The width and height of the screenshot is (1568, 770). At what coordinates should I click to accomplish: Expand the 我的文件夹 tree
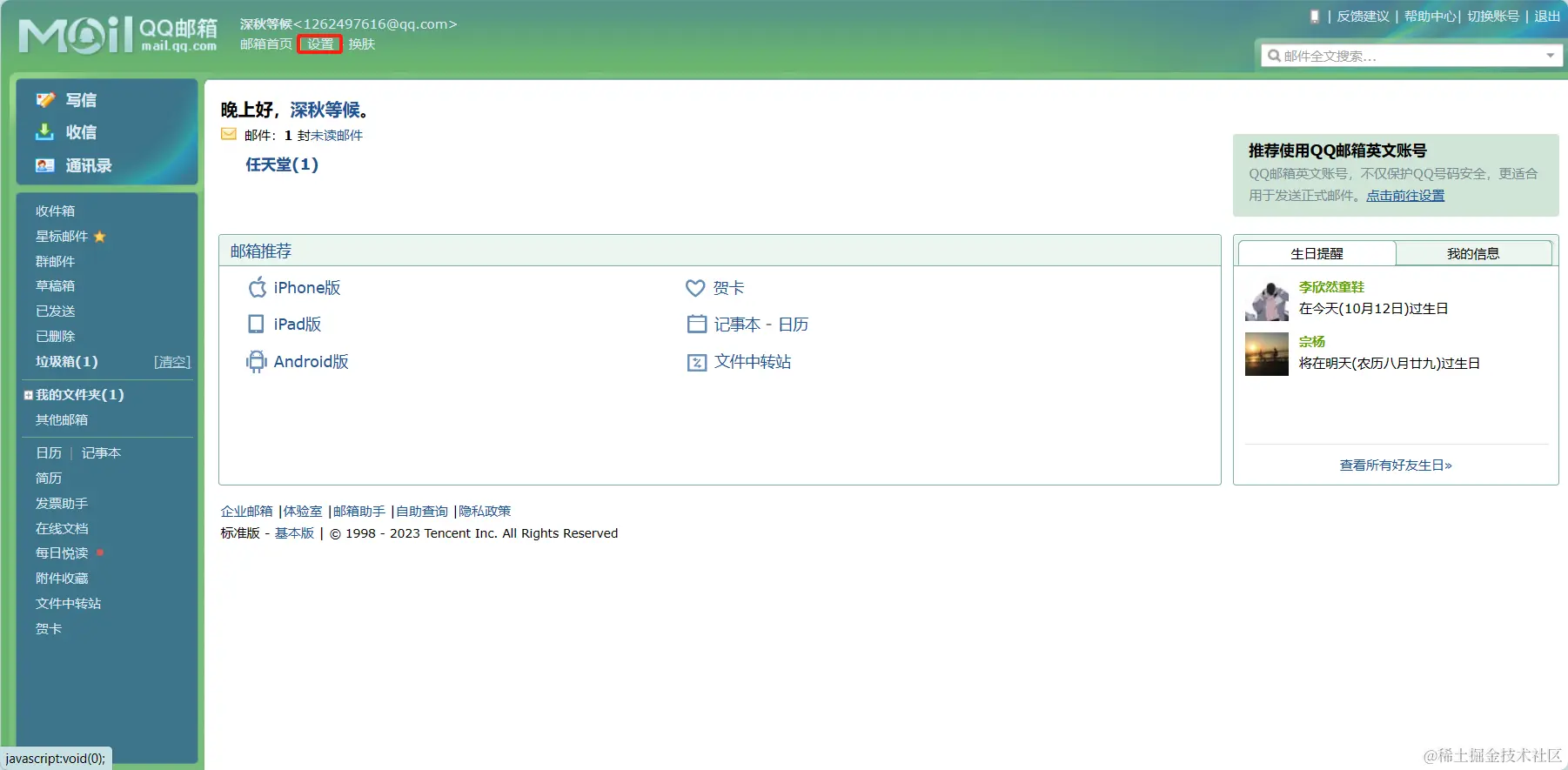tap(29, 395)
